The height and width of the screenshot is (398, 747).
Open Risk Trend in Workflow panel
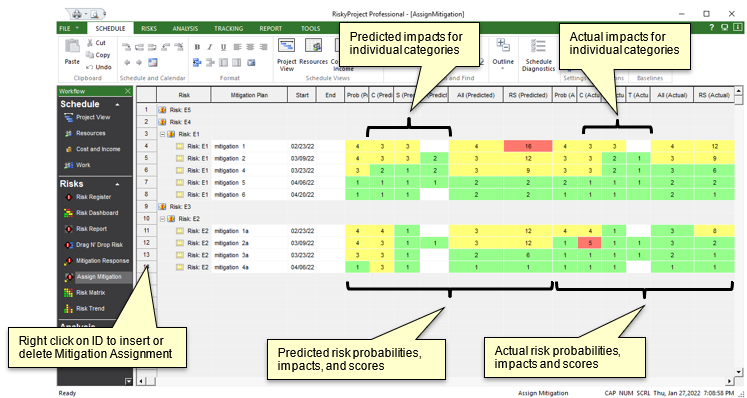tap(84, 309)
